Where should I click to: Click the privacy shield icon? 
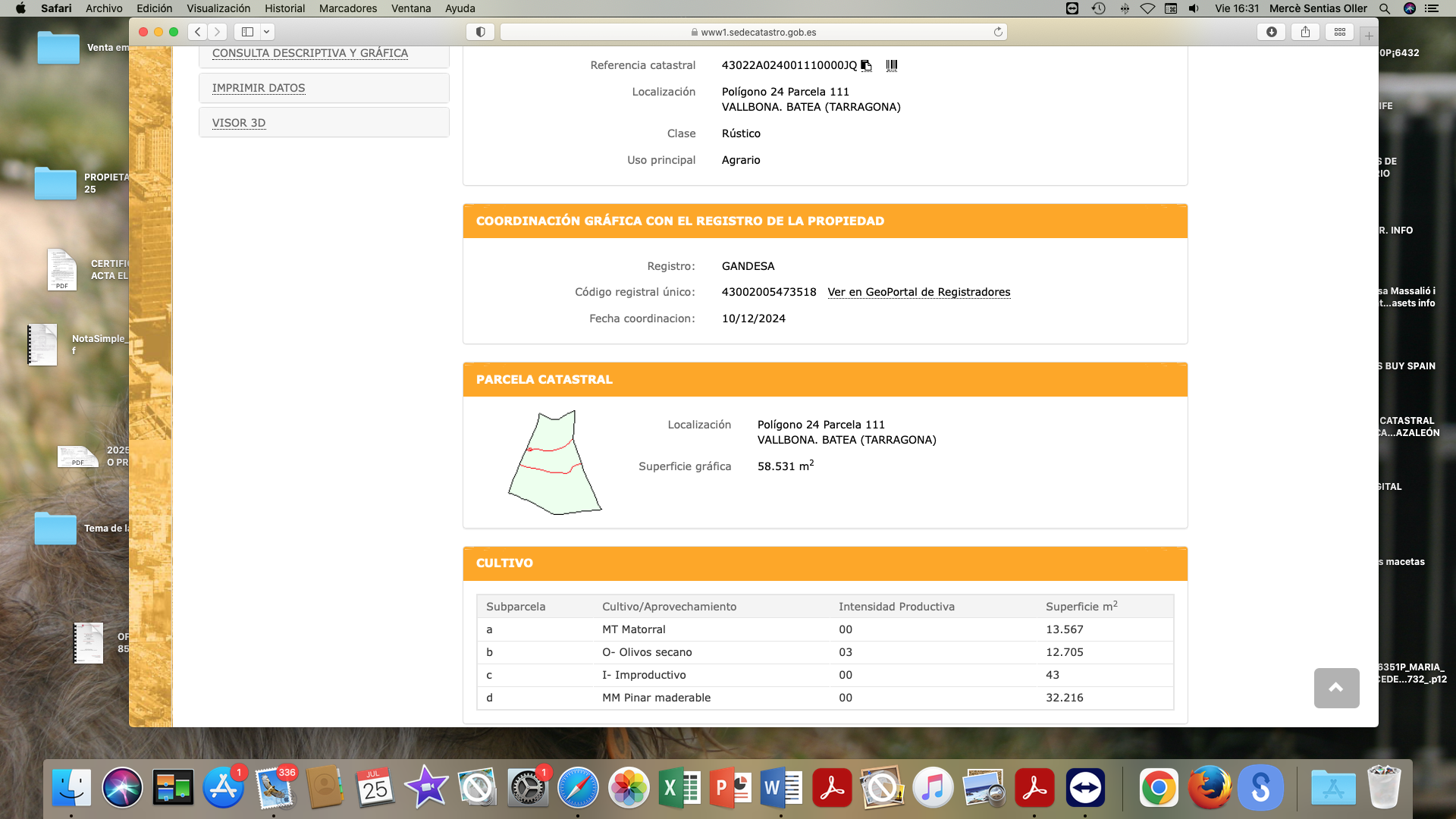pos(480,32)
